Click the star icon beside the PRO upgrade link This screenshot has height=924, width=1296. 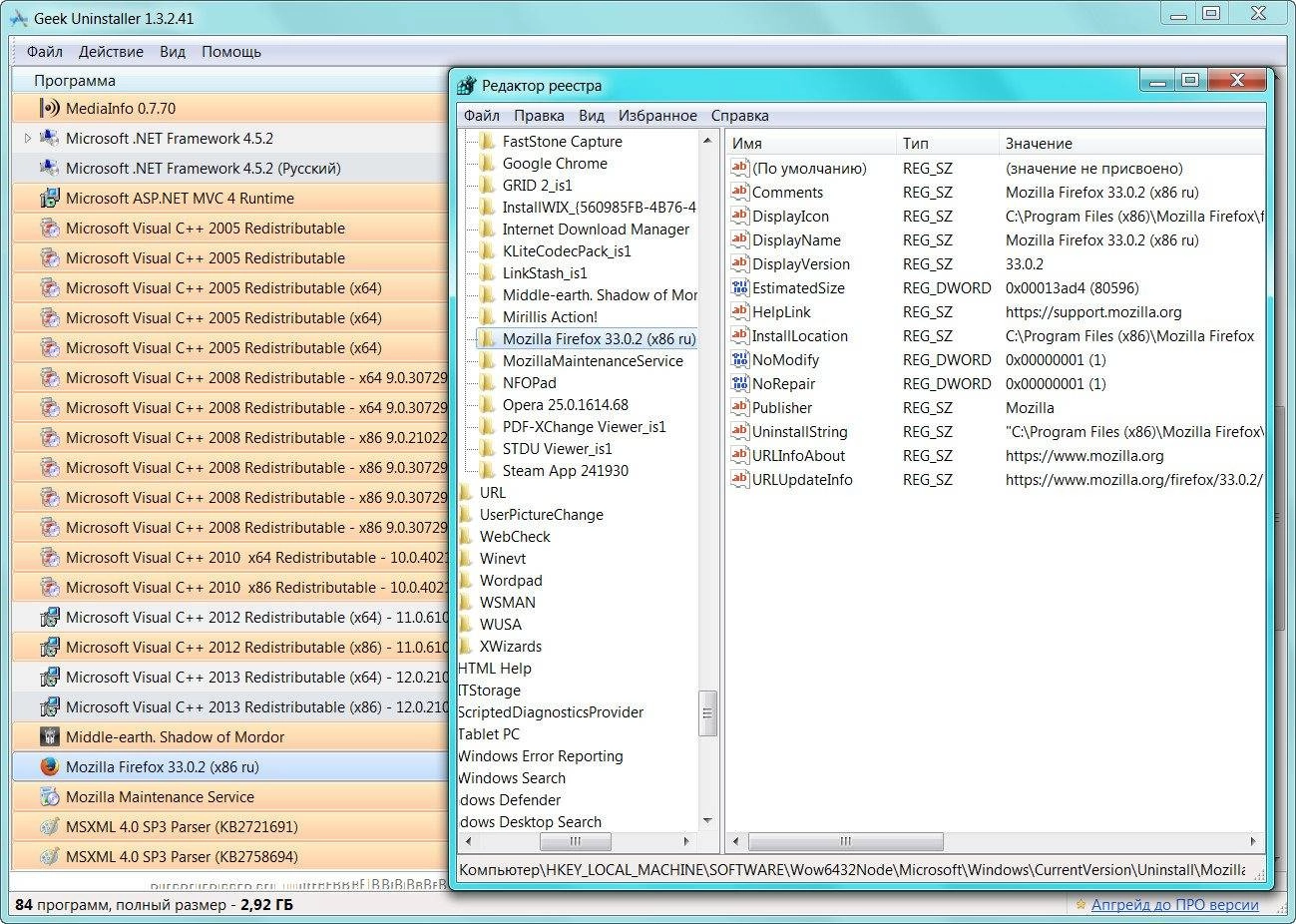click(1080, 905)
